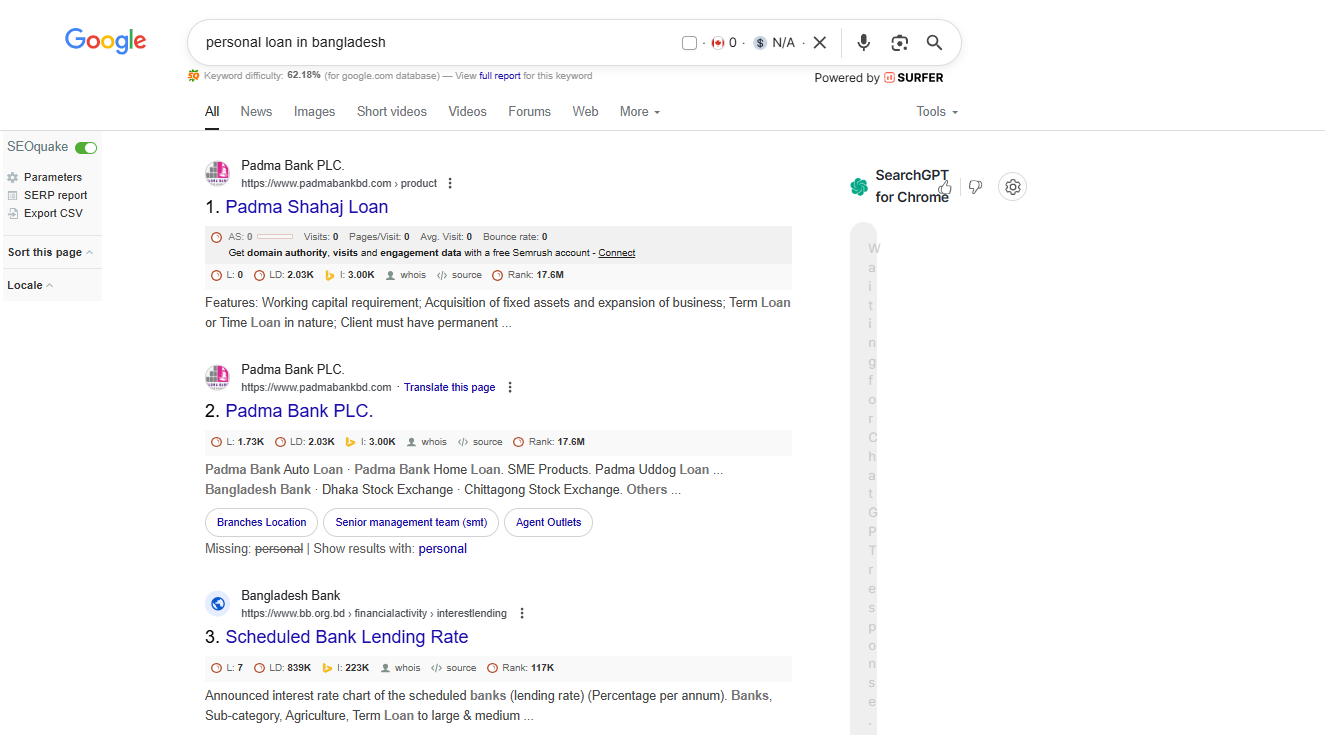Clear the search box with X icon
1325x735 pixels.
coord(820,42)
